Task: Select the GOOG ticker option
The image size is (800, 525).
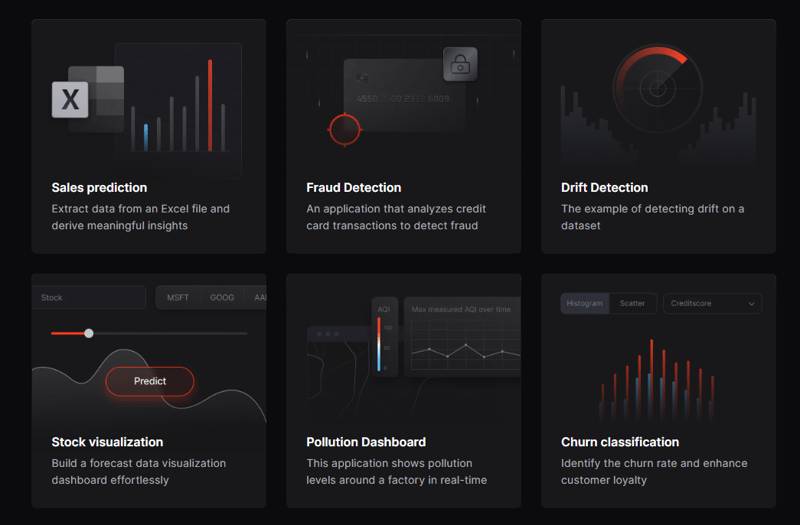Action: tap(222, 297)
